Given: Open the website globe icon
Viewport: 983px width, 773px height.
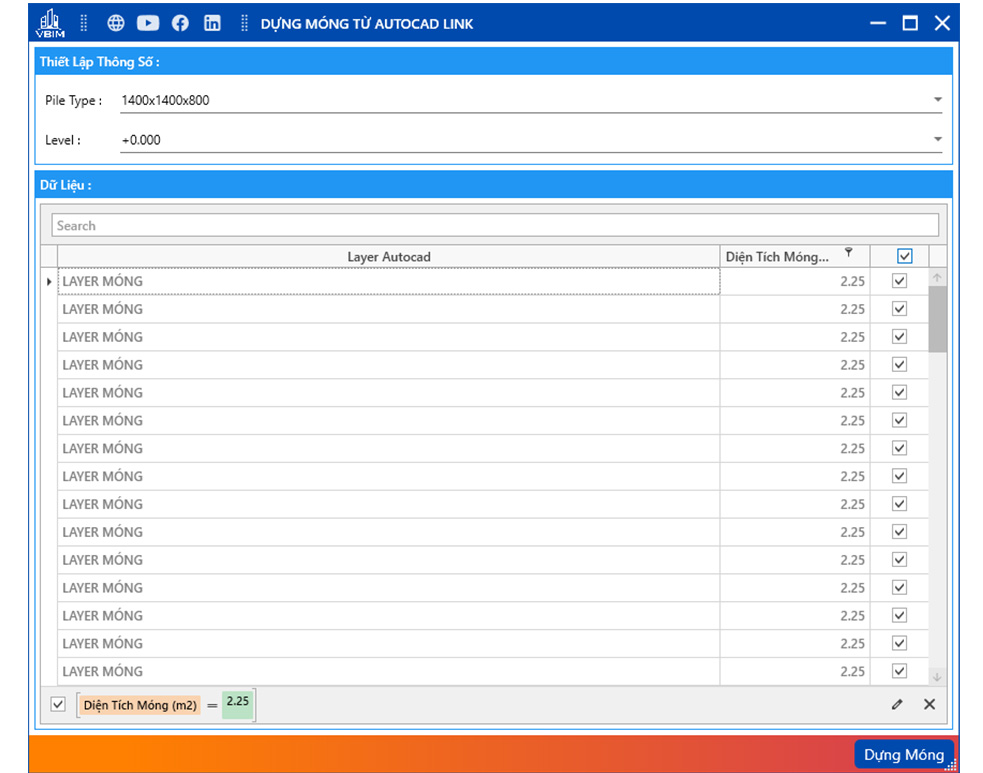Looking at the screenshot, I should 116,23.
